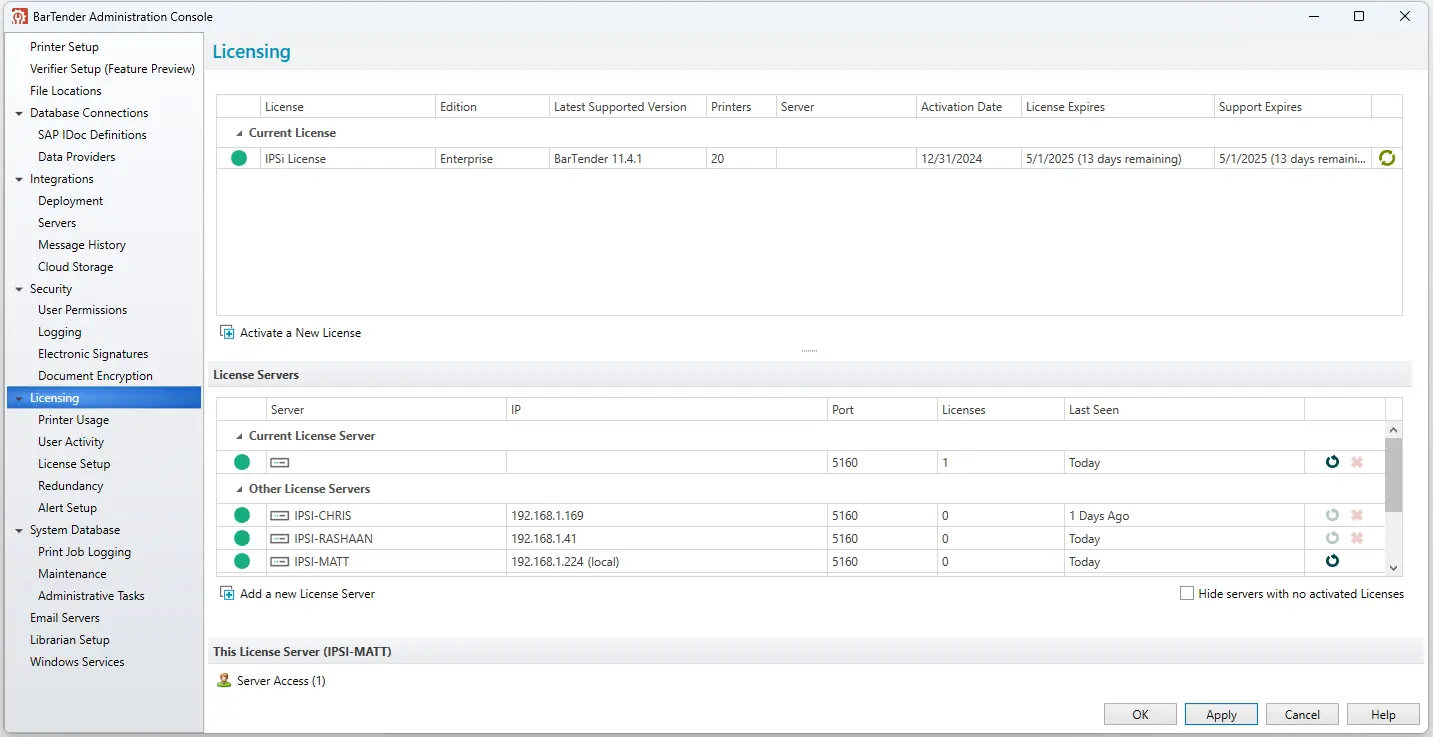The width and height of the screenshot is (1433, 737).
Task: Click the green status dot of Current License Server
Action: (x=242, y=462)
